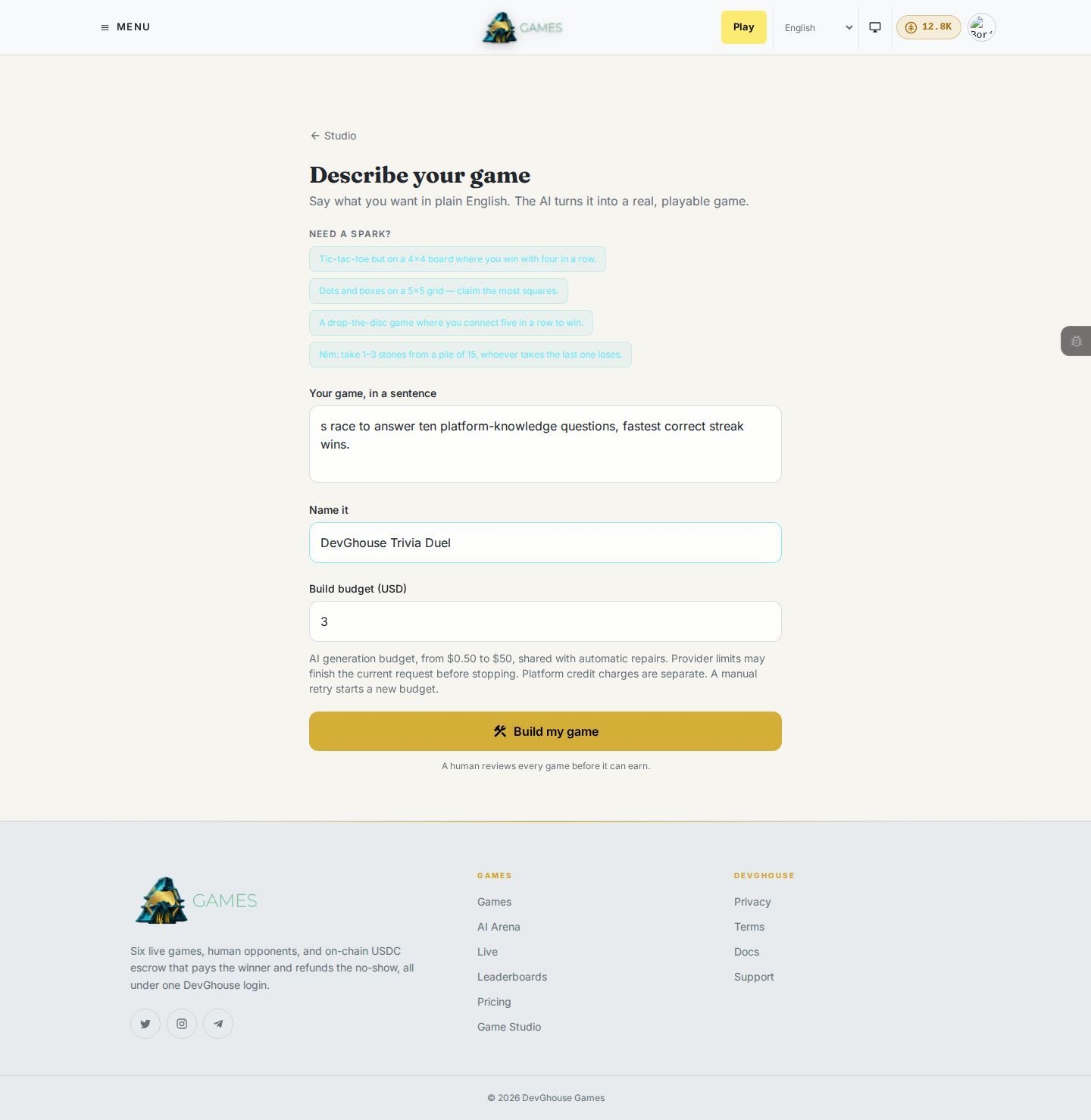Pick the Tic-tac-toe 4×4 board suggestion

click(458, 259)
